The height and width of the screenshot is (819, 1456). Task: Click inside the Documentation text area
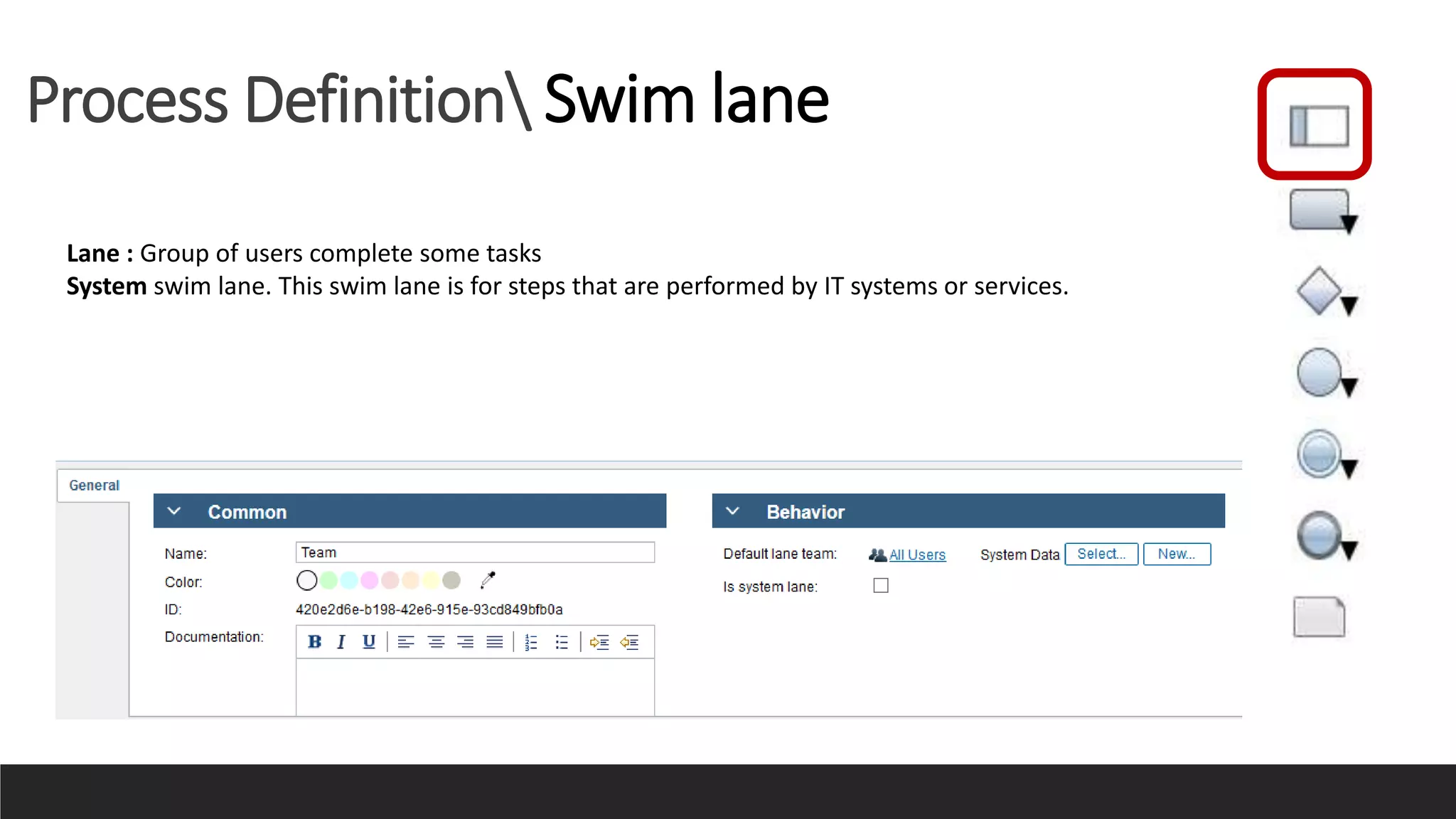click(475, 687)
